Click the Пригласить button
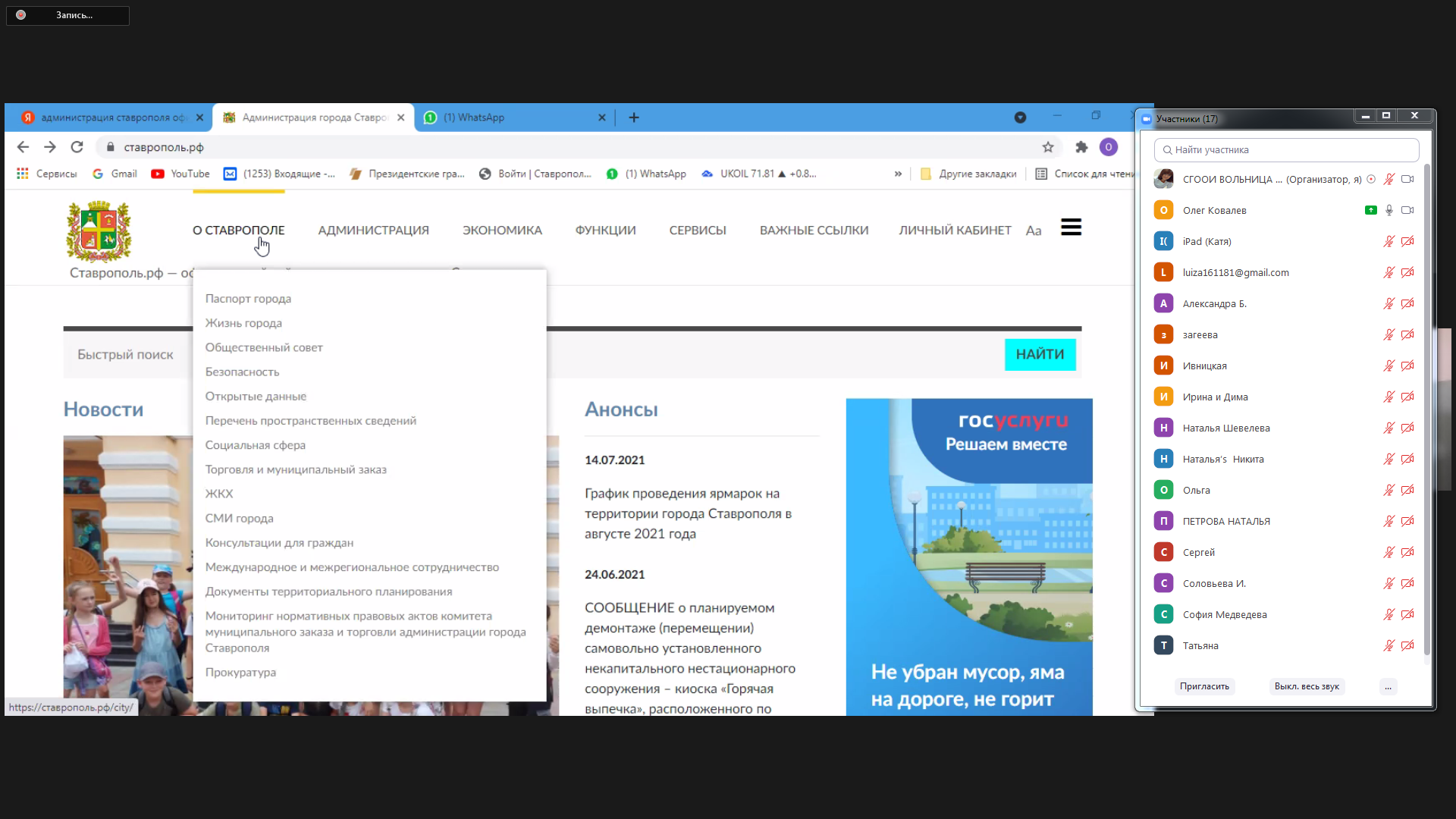This screenshot has width=1456, height=819. click(x=1204, y=687)
